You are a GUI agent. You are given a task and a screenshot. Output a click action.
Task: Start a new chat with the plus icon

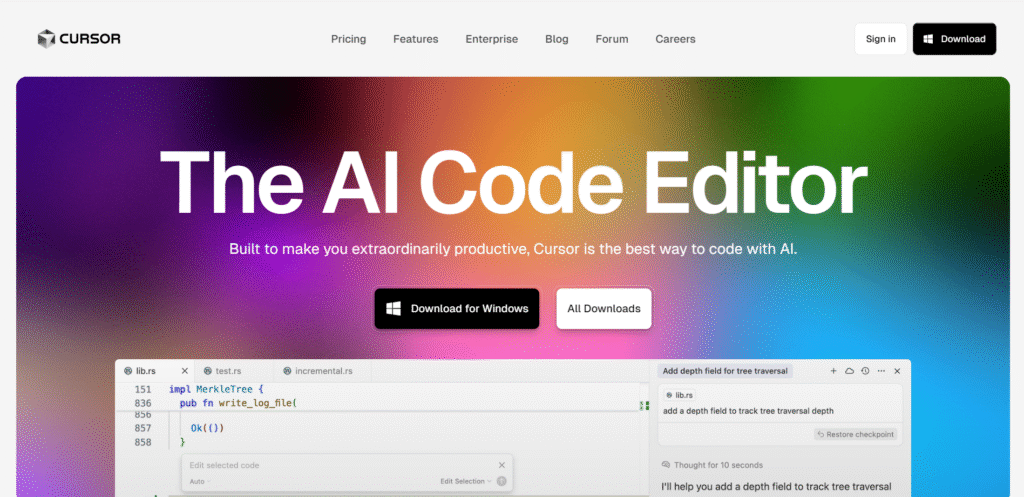tap(833, 371)
